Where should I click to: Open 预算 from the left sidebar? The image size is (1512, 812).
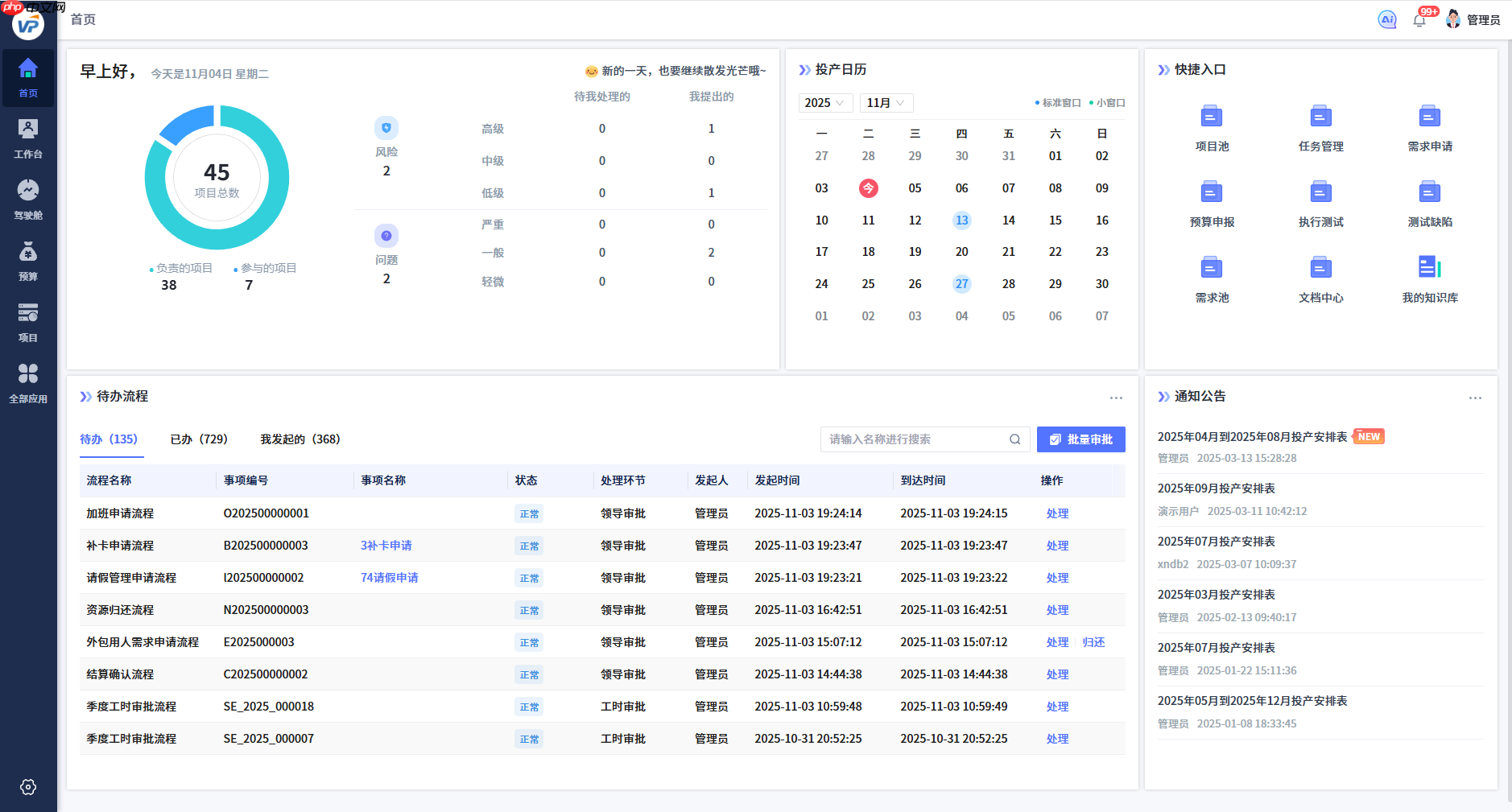tap(28, 260)
